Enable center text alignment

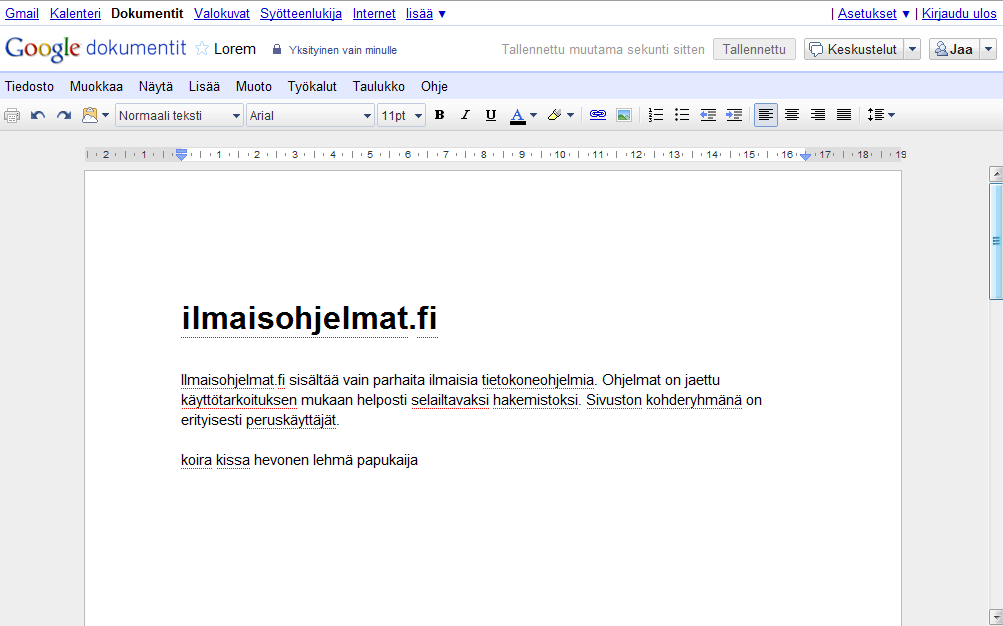click(792, 115)
